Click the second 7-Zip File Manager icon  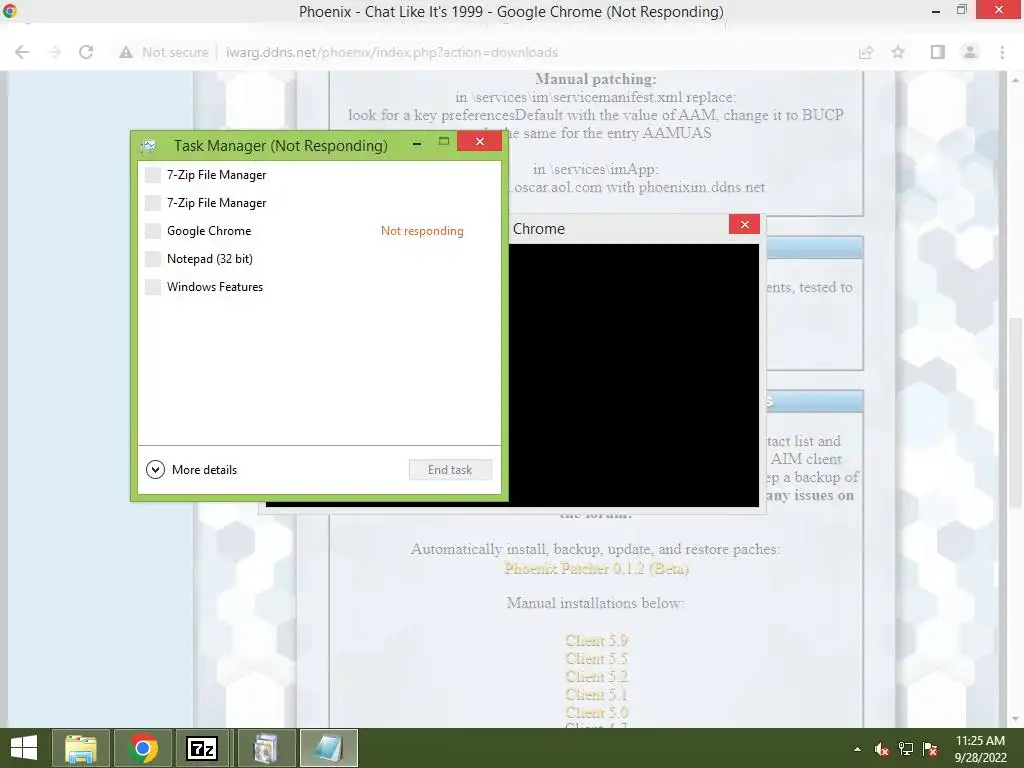coord(153,203)
